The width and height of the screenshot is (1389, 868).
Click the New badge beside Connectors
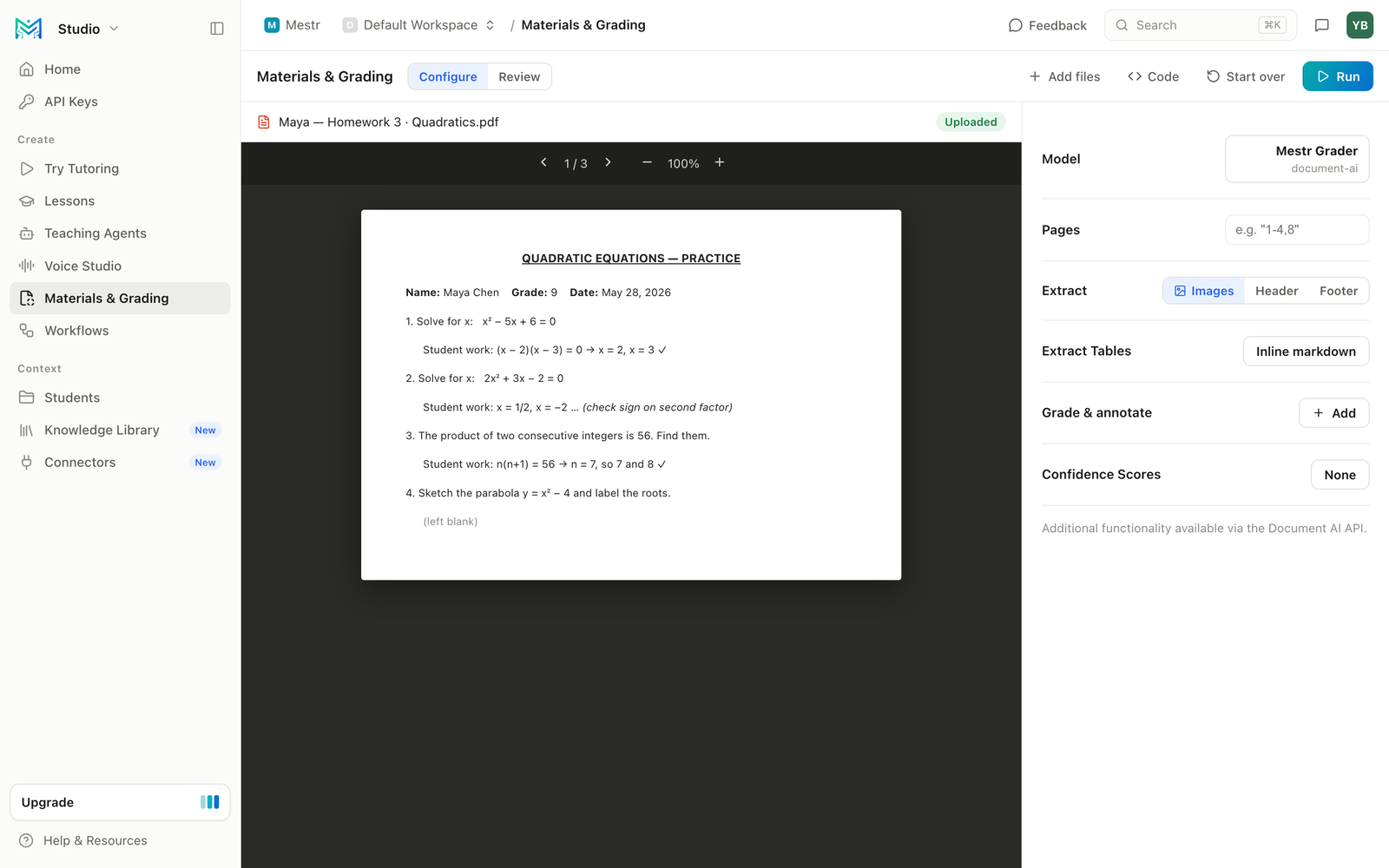tap(205, 463)
